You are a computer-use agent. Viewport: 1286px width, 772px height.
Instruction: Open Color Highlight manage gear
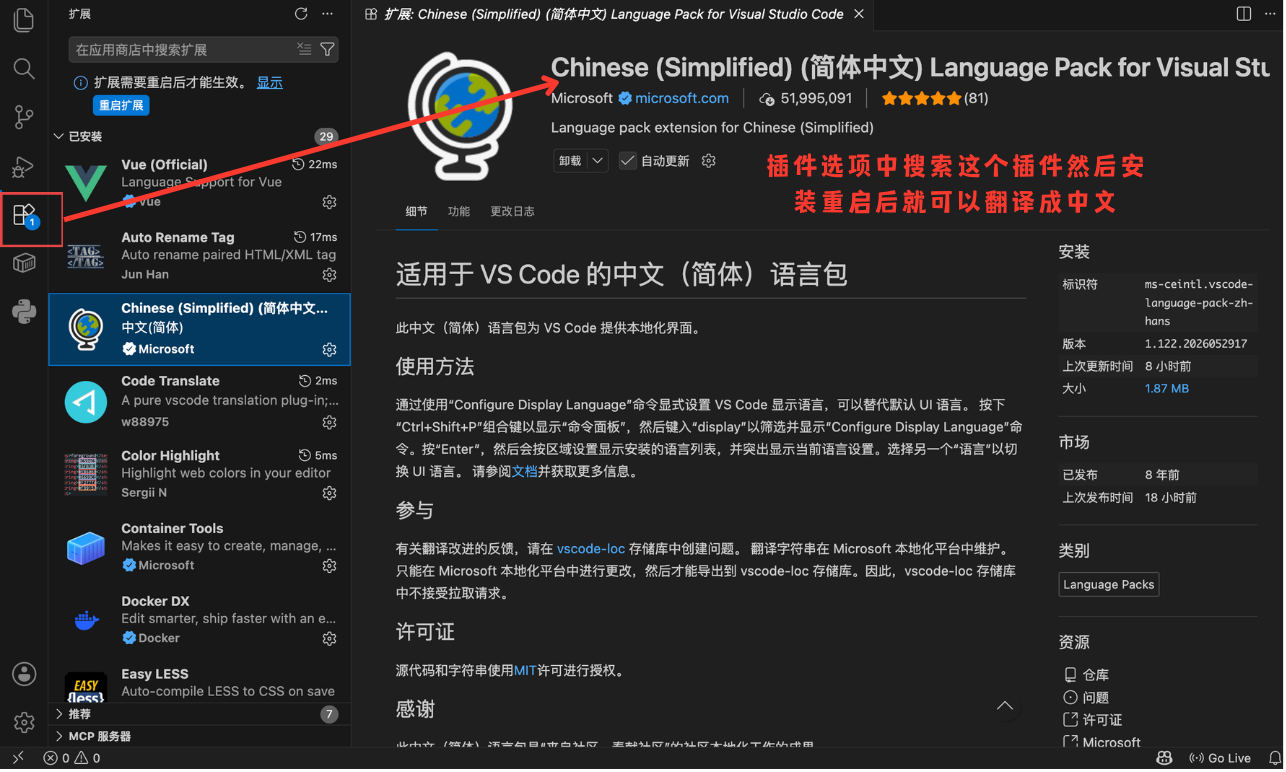point(329,493)
